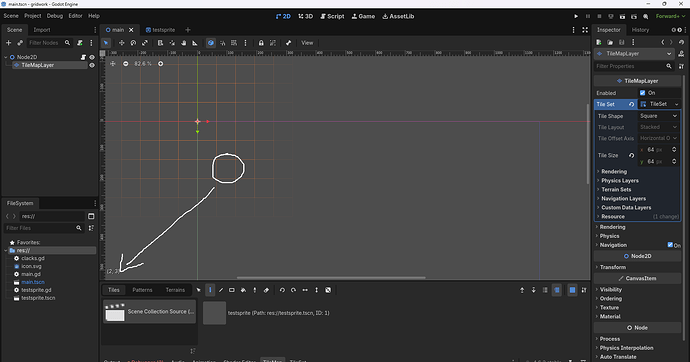Zoom out the 2D viewport

(x=125, y=64)
